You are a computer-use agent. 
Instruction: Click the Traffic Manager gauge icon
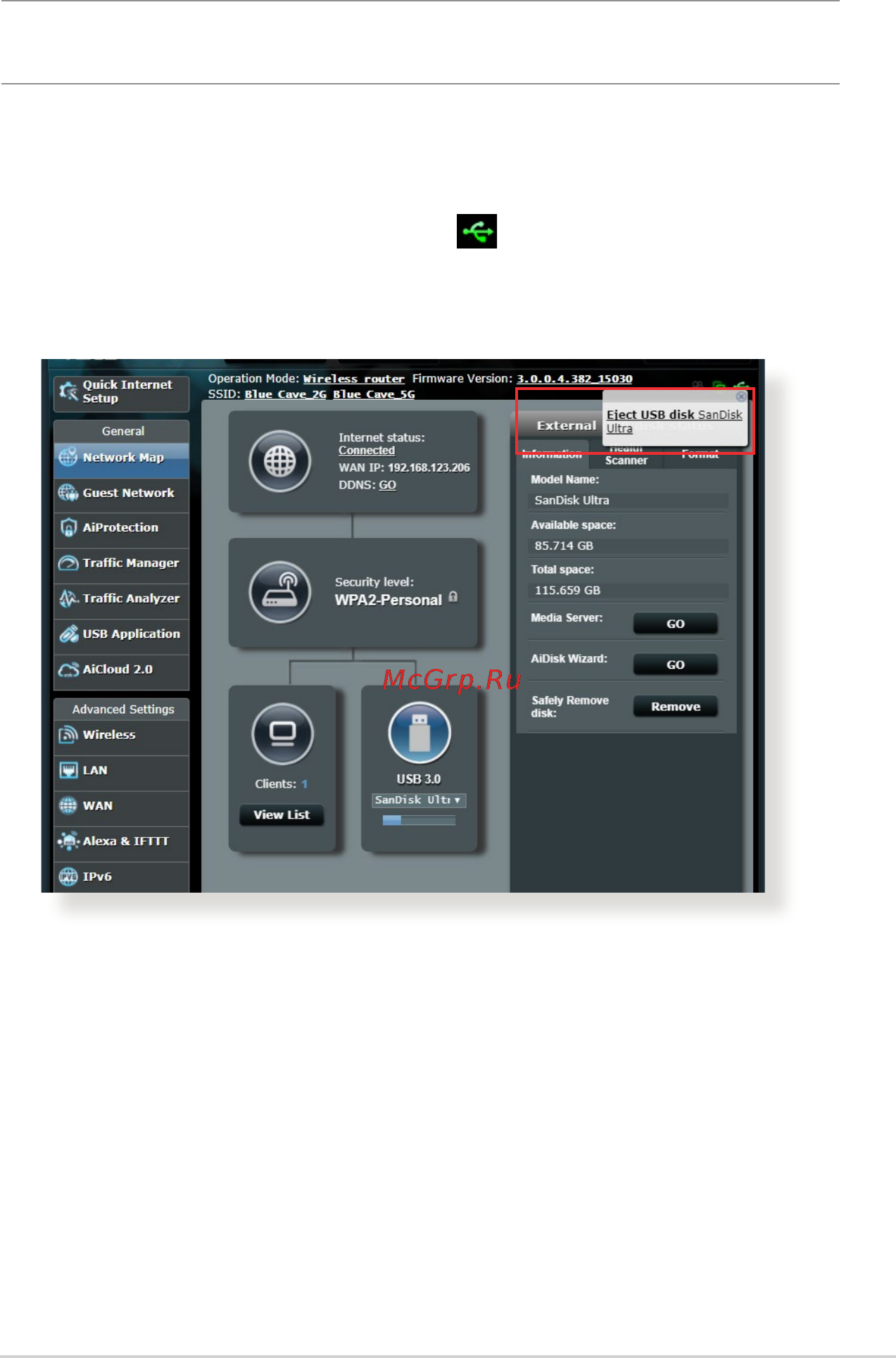click(68, 563)
